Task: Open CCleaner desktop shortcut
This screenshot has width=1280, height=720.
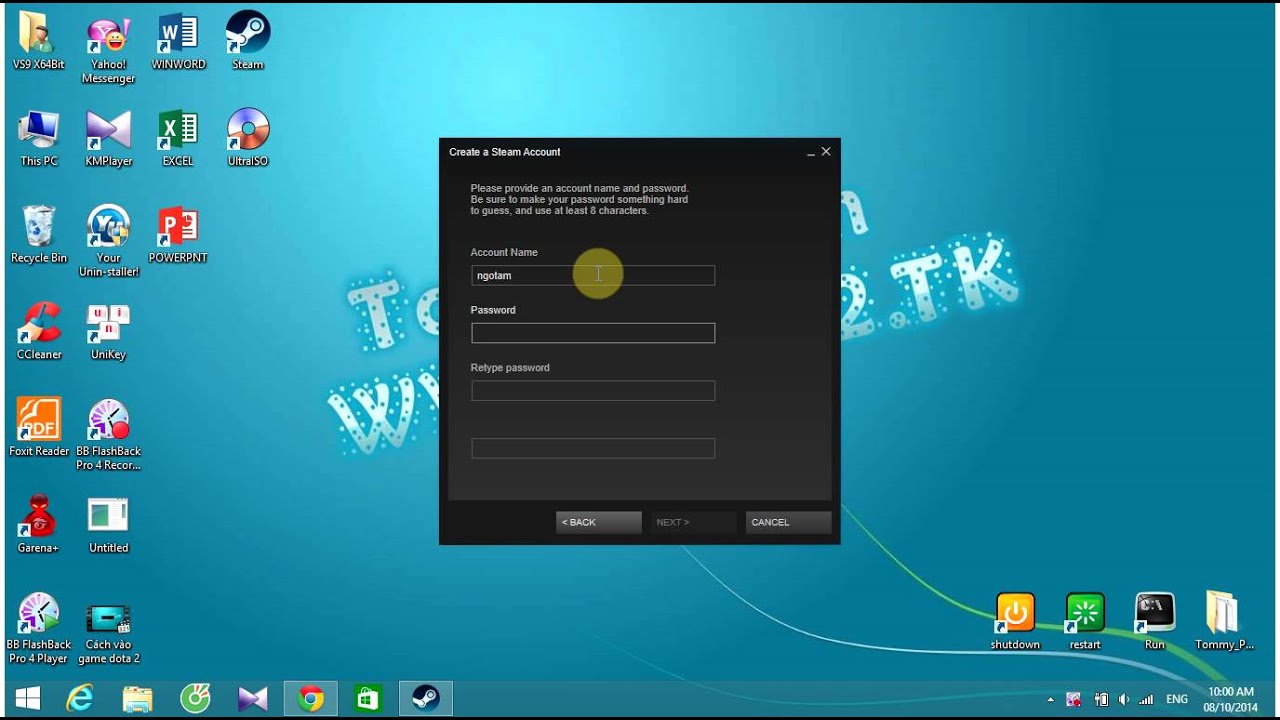Action: 38,332
